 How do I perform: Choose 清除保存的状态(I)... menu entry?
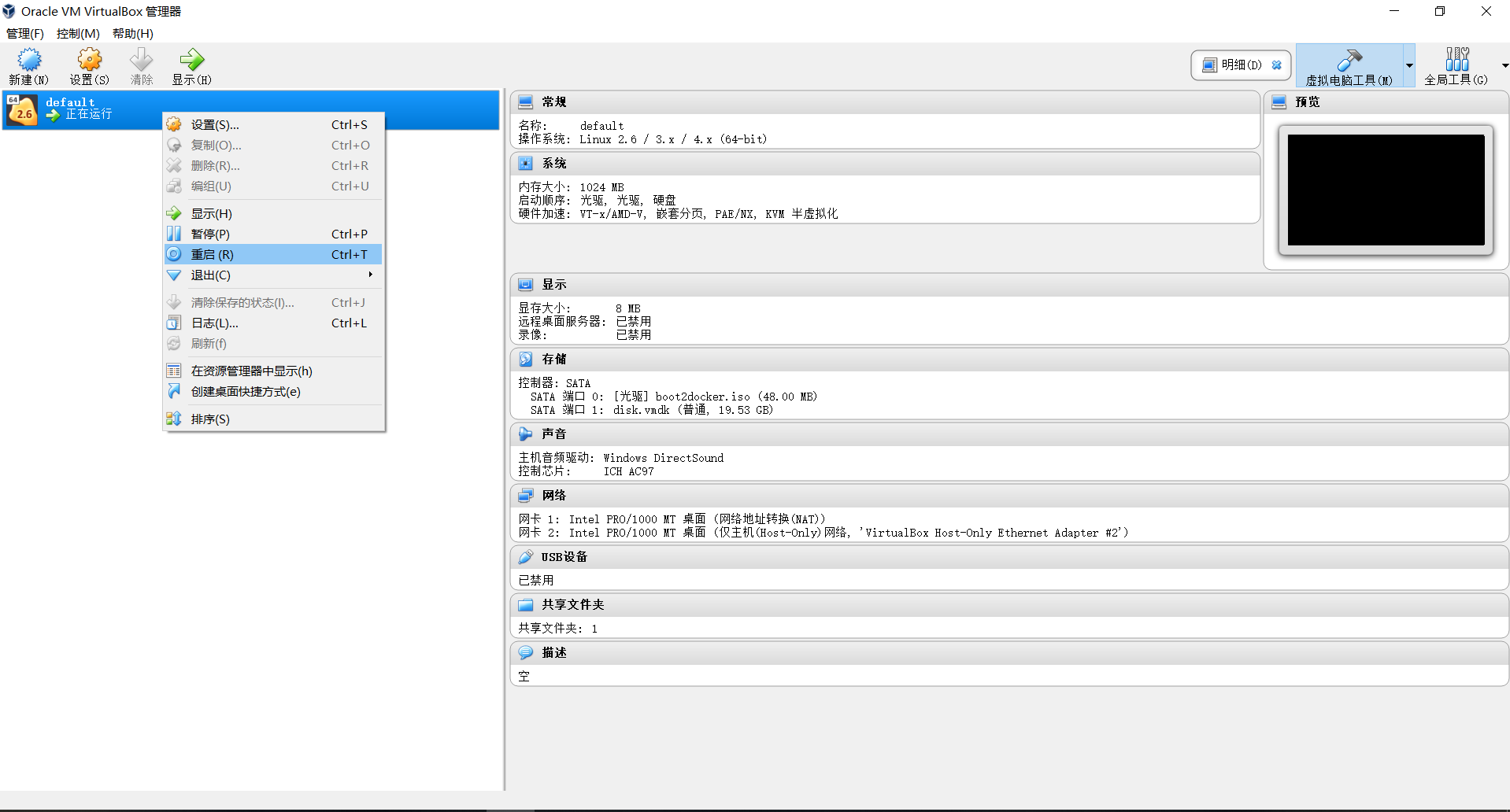coord(273,302)
